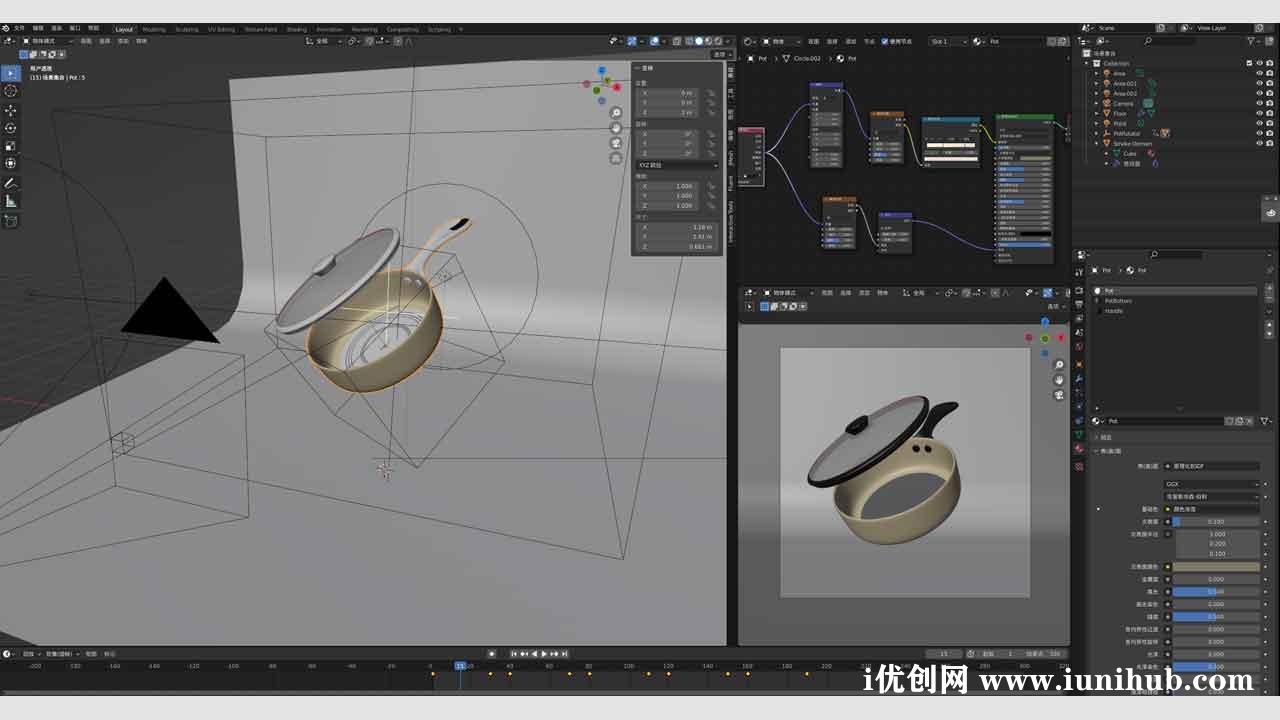1280x720 pixels.
Task: Open the outliner filter funnel icon
Action: click(1249, 41)
